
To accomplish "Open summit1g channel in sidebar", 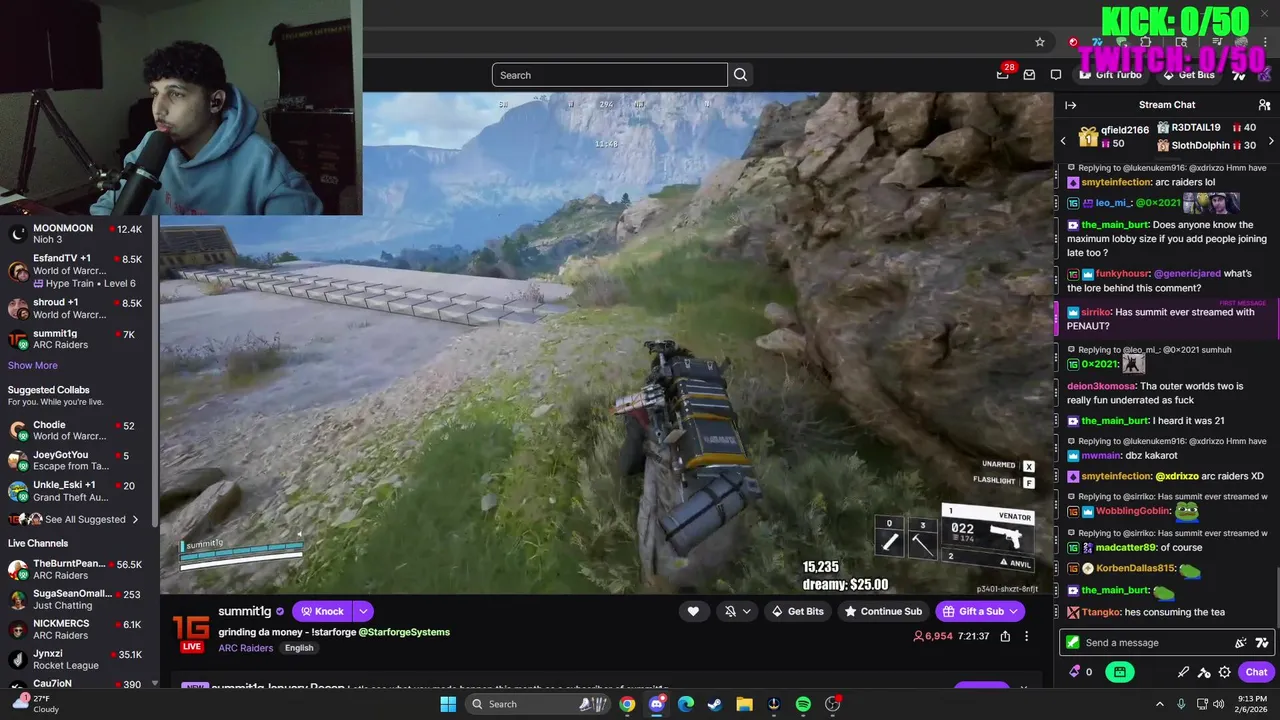I will tap(77, 339).
